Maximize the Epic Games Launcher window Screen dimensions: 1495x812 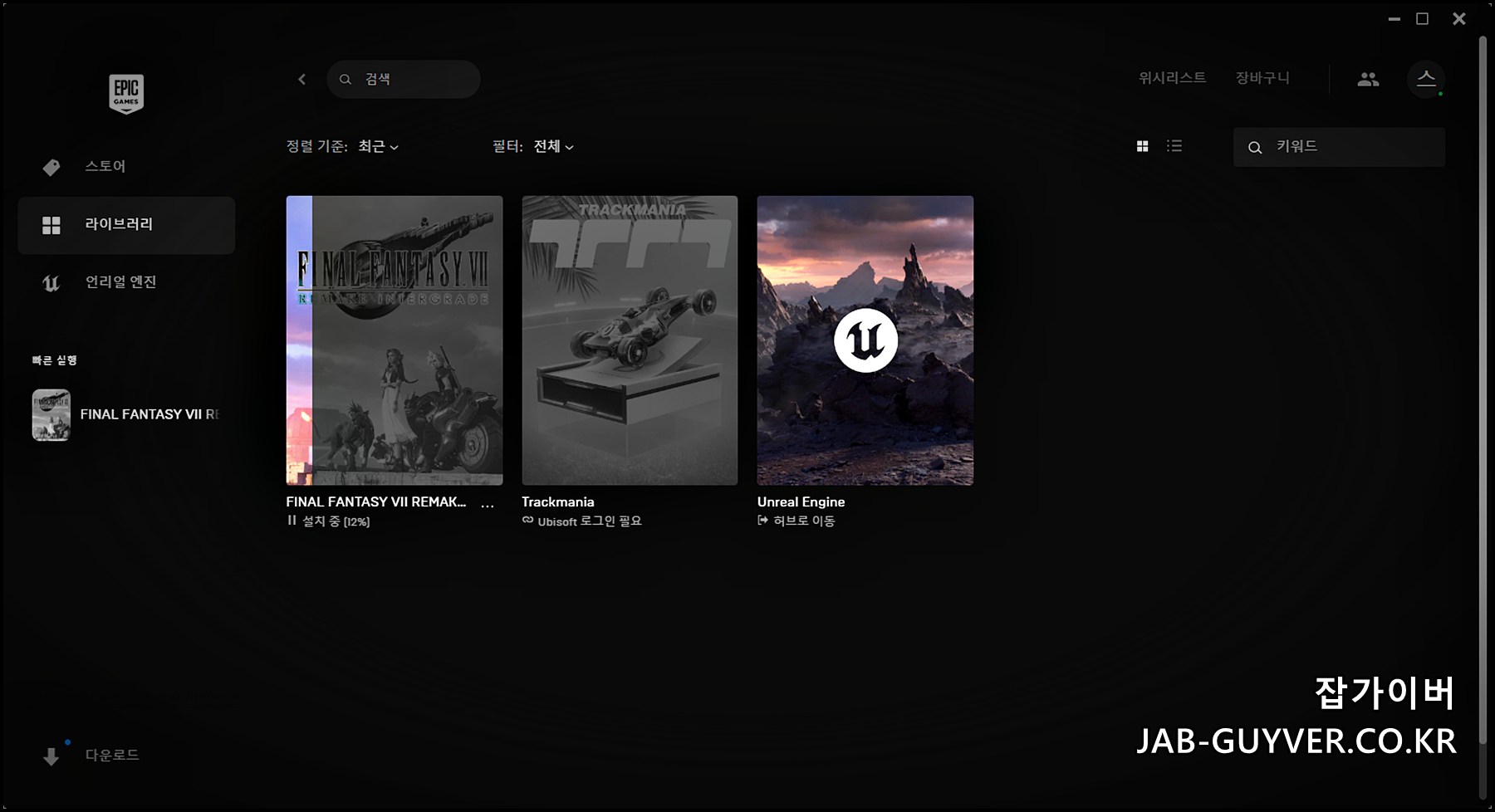(1423, 18)
